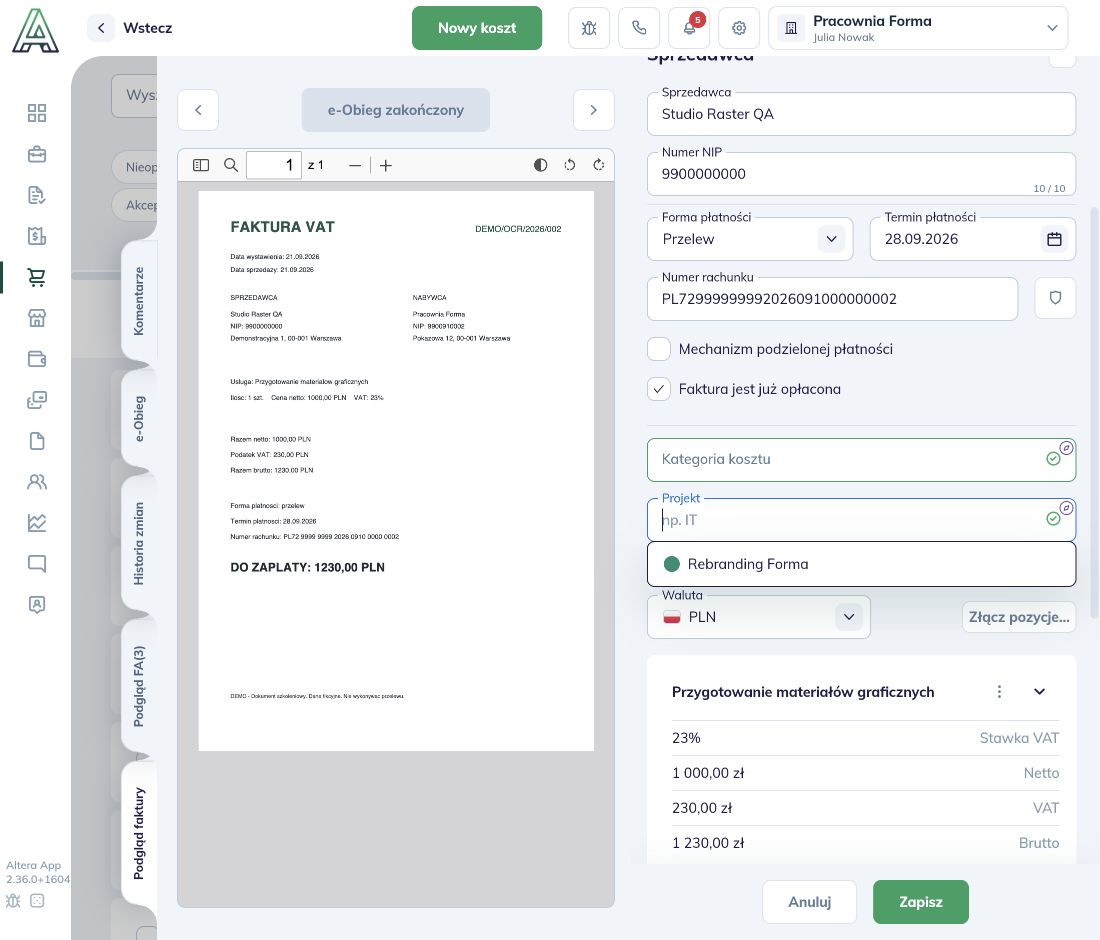Open the Podgląd faktury side tab

(x=139, y=833)
